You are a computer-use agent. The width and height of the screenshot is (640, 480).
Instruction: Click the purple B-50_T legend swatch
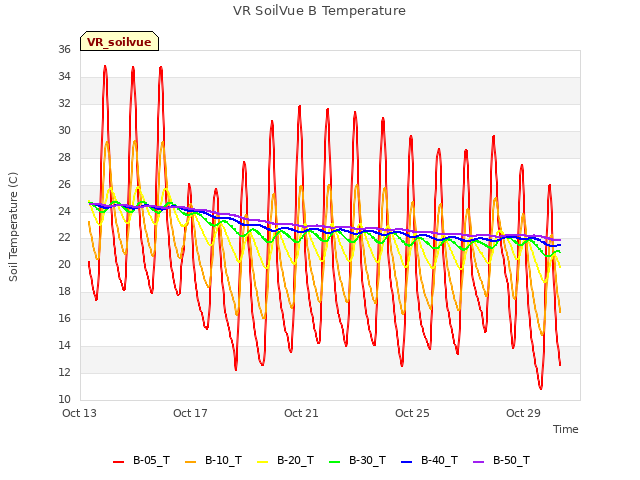click(478, 462)
